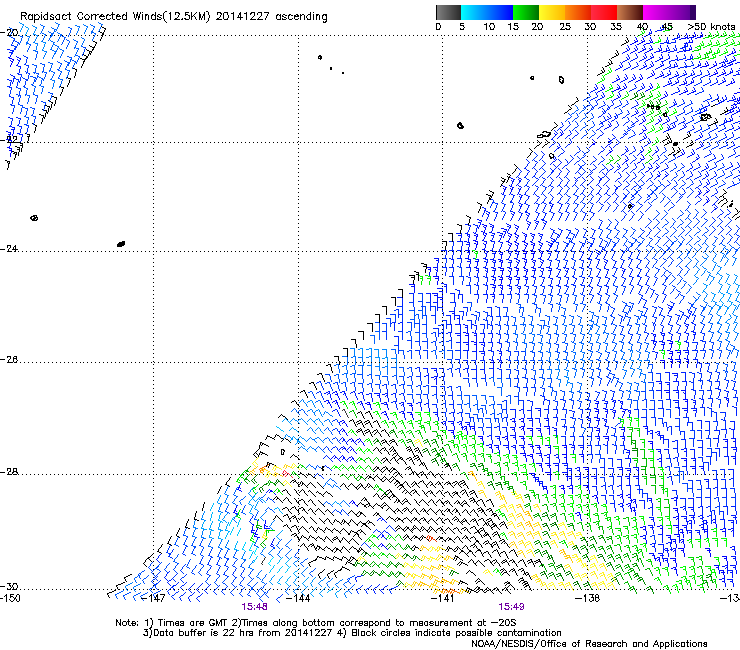Image resolution: width=740 pixels, height=650 pixels.
Task: Click the longitude label '-147'
Action: pyautogui.click(x=153, y=599)
